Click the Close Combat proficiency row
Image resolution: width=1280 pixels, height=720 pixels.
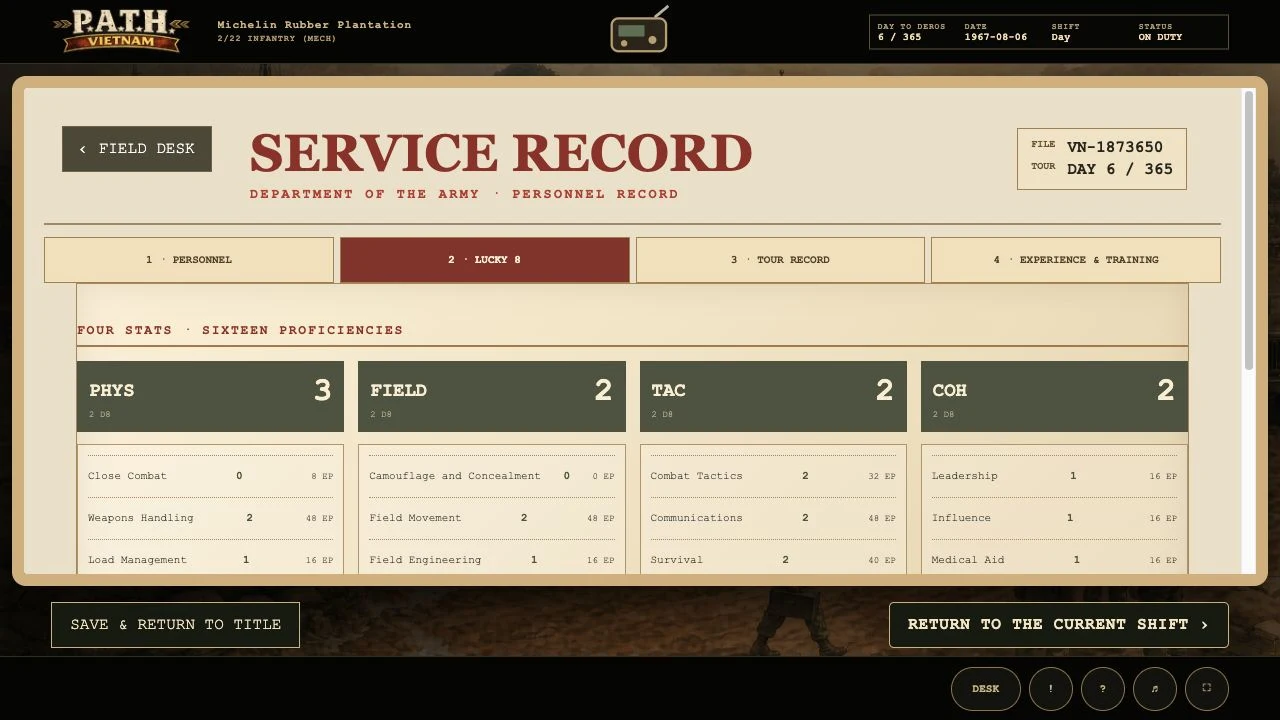click(210, 476)
